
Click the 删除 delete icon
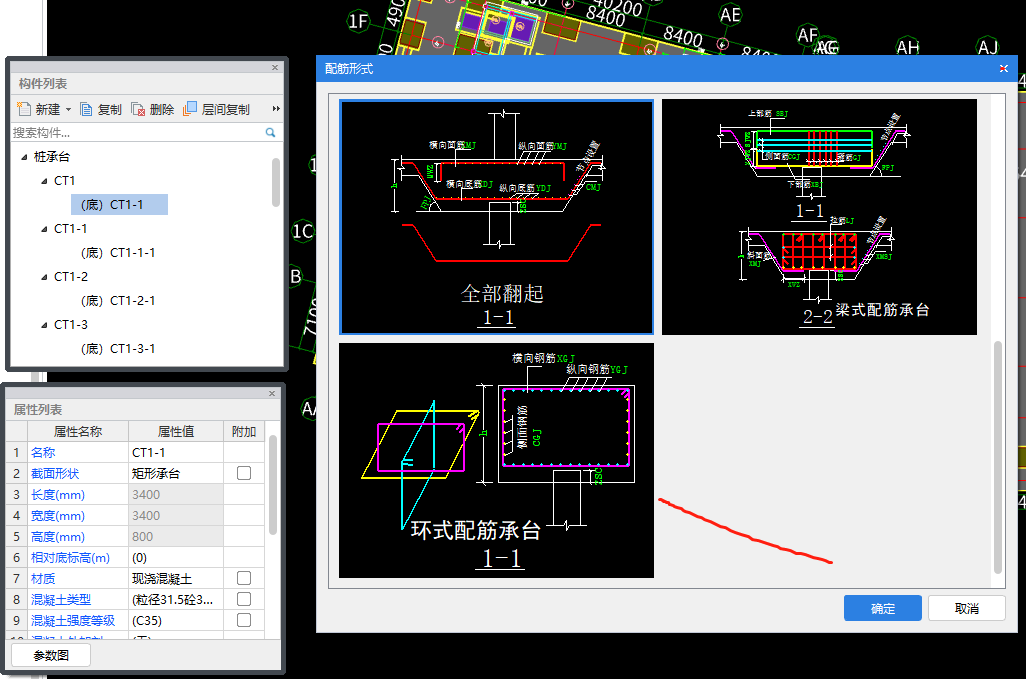coord(138,109)
